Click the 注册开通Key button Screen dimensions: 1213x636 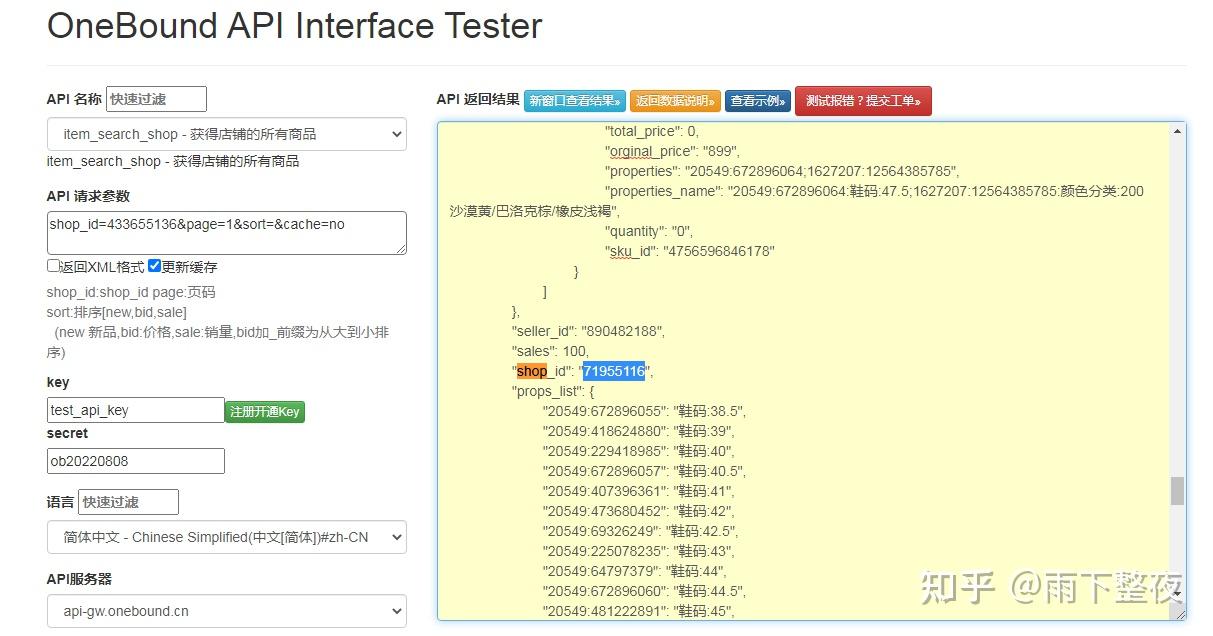tap(264, 412)
